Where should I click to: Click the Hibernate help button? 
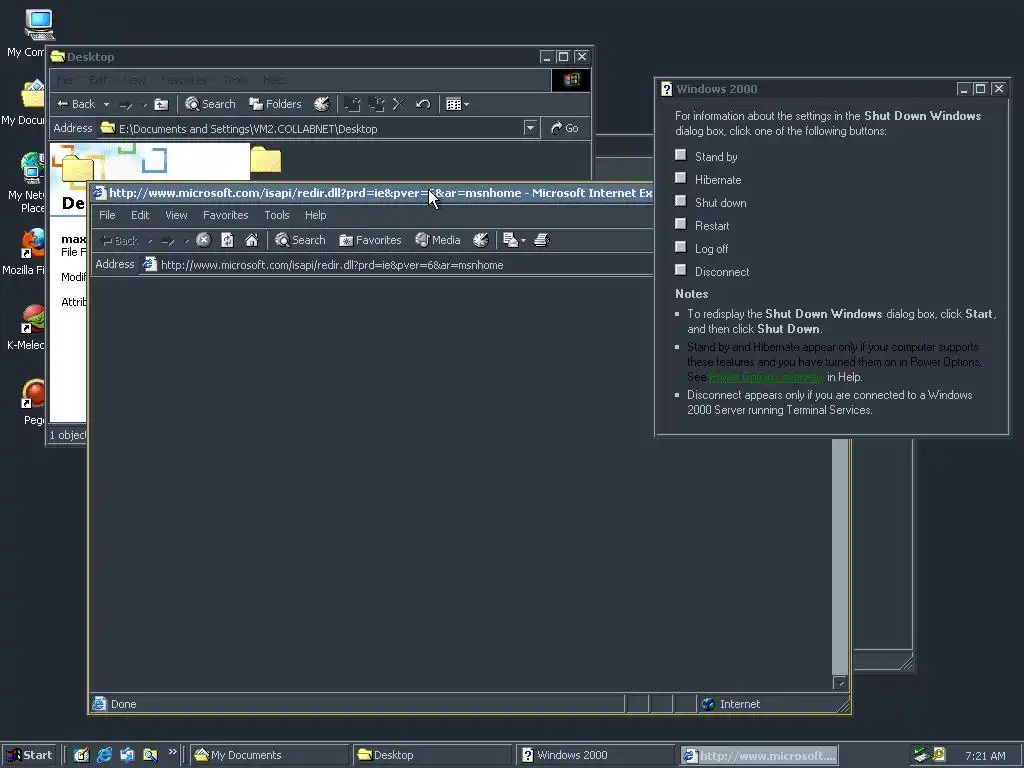coord(680,178)
